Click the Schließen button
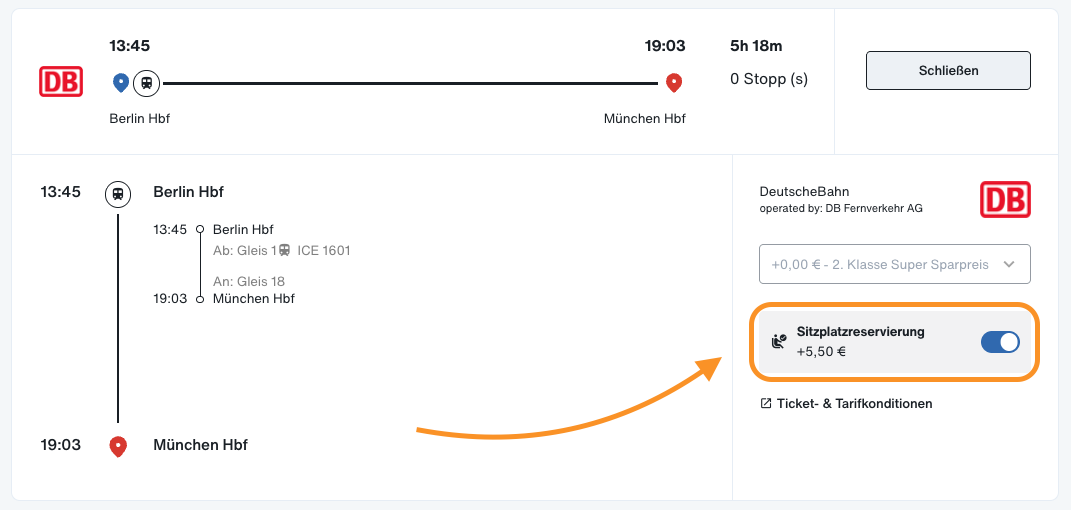Viewport: 1071px width, 510px height. click(948, 70)
